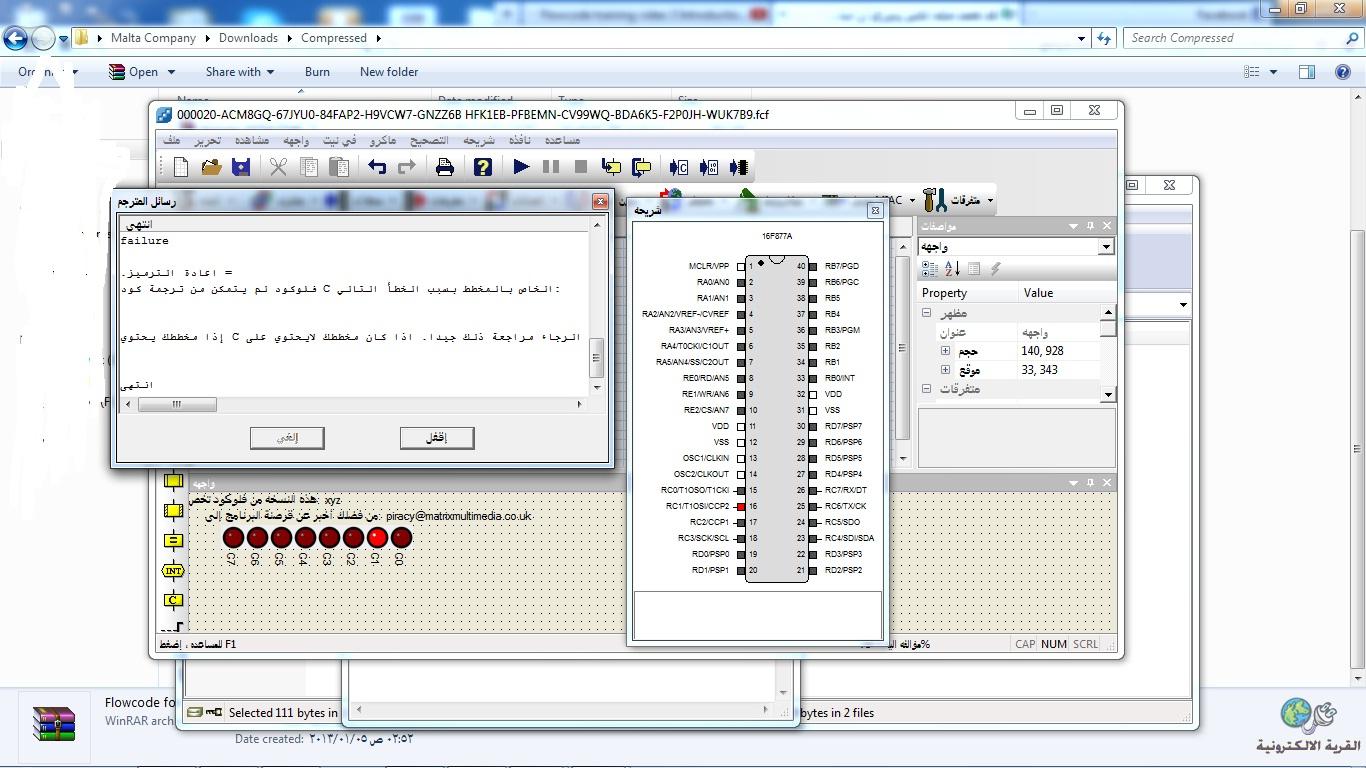This screenshot has width=1366, height=768.
Task: Click the WinRAR archive file icon
Action: point(54,723)
